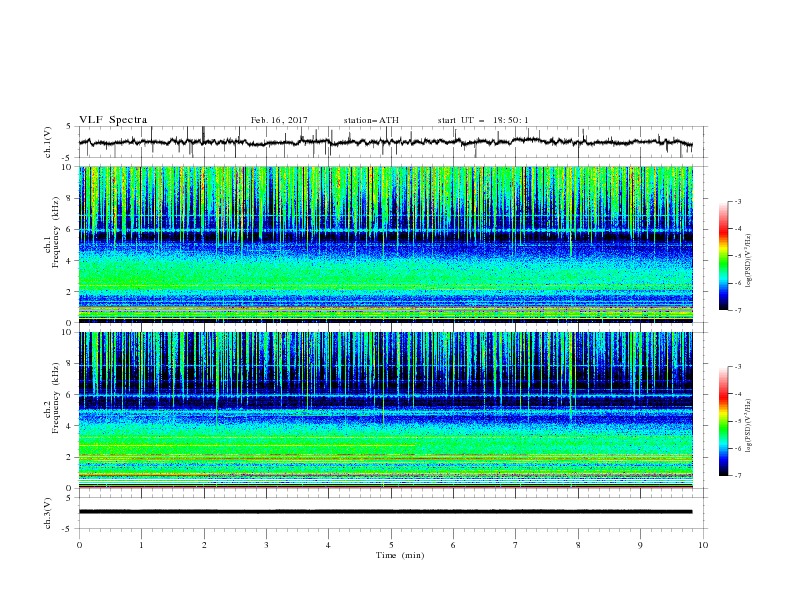The height and width of the screenshot is (612, 792).
Task: Click the "-3" tick on ch.1 color bar
Action: [737, 201]
